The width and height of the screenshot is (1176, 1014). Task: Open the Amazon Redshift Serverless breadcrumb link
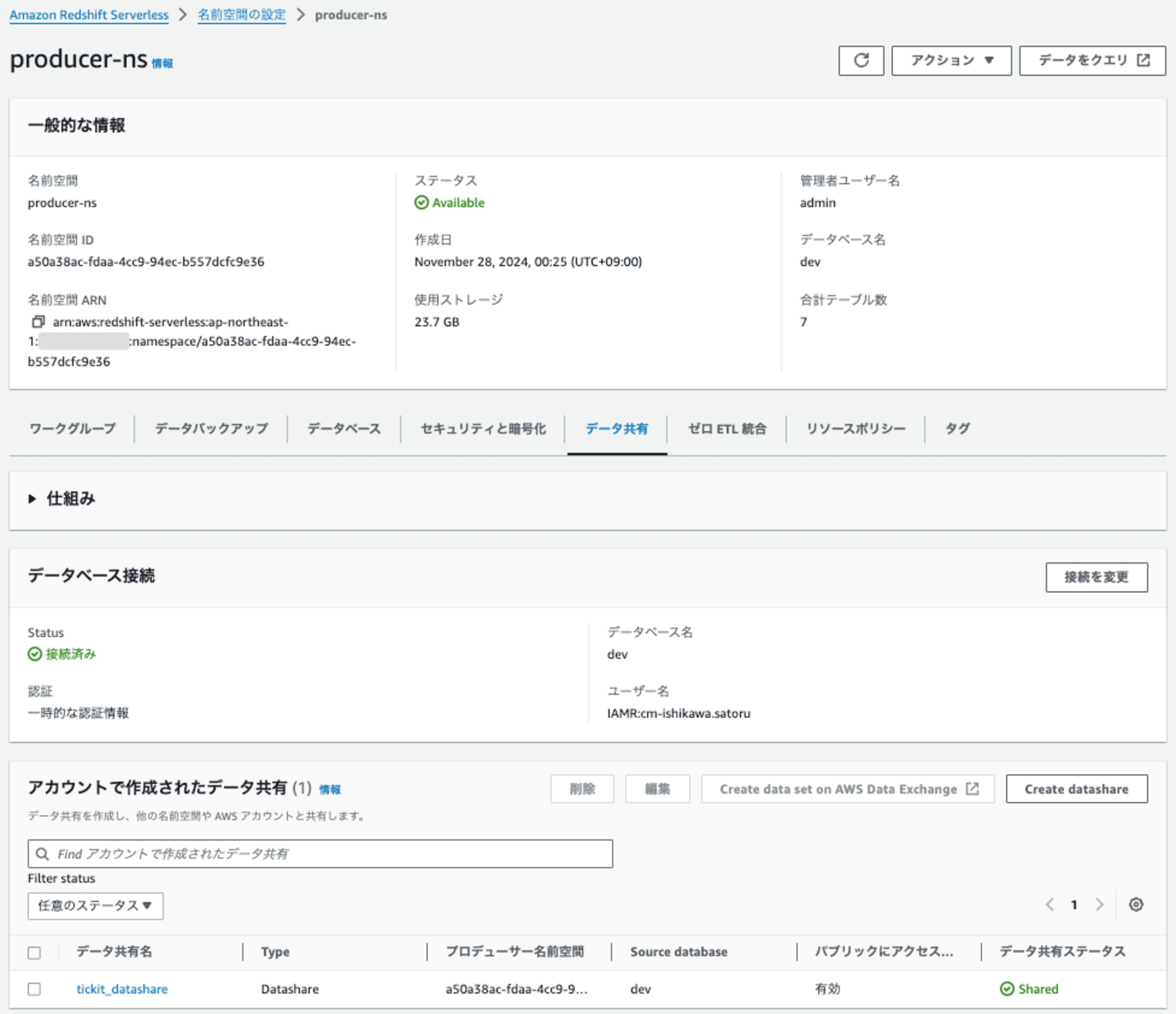89,15
